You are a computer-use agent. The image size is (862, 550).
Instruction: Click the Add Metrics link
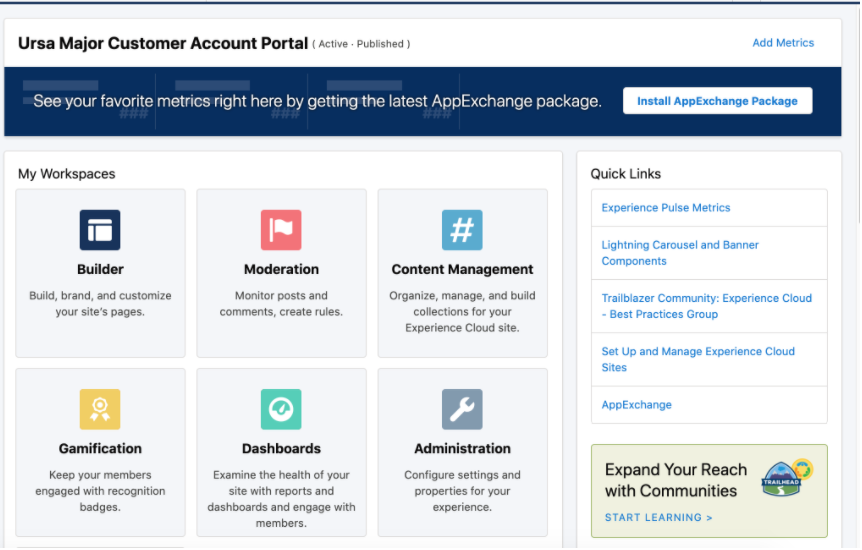tap(783, 43)
